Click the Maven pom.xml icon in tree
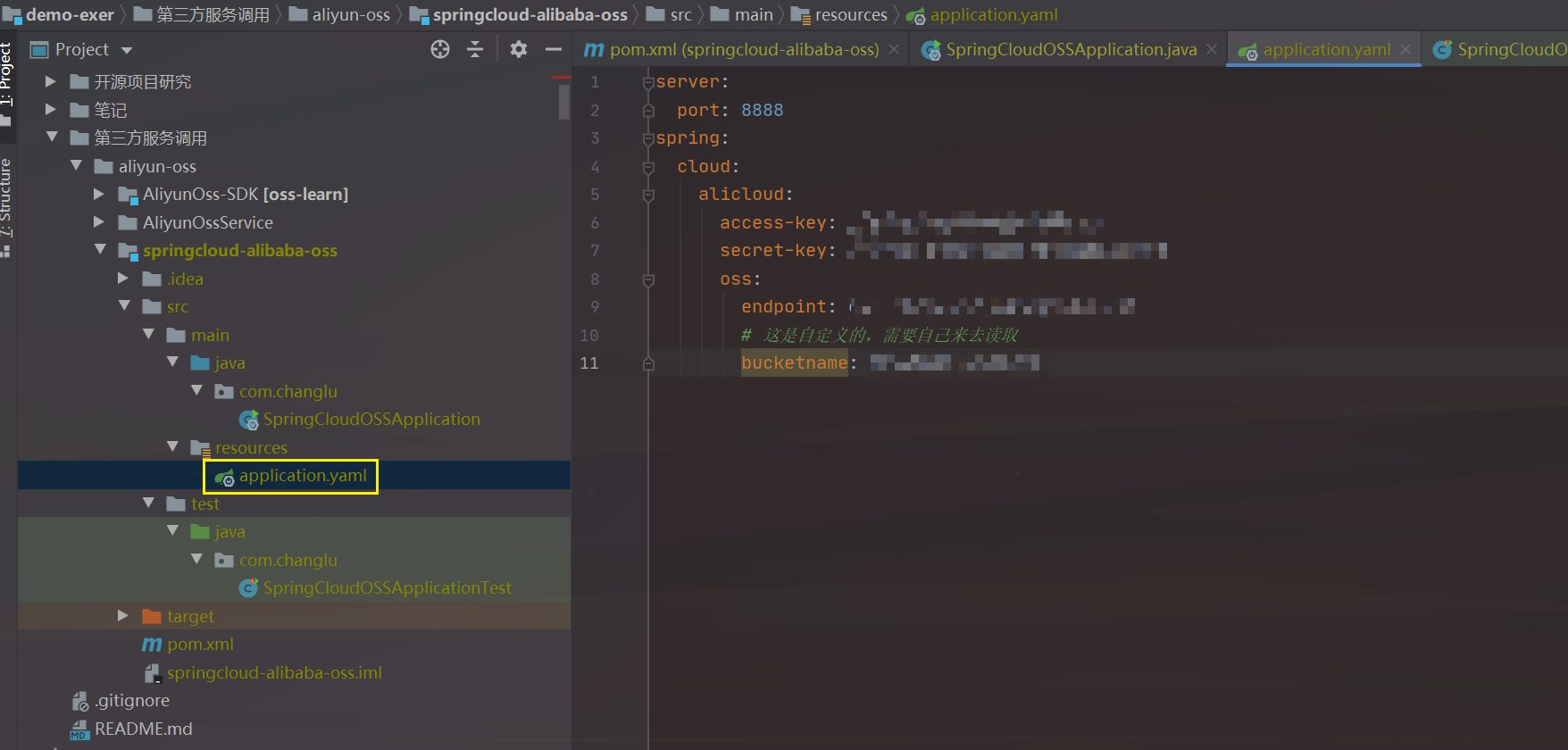 pos(152,645)
